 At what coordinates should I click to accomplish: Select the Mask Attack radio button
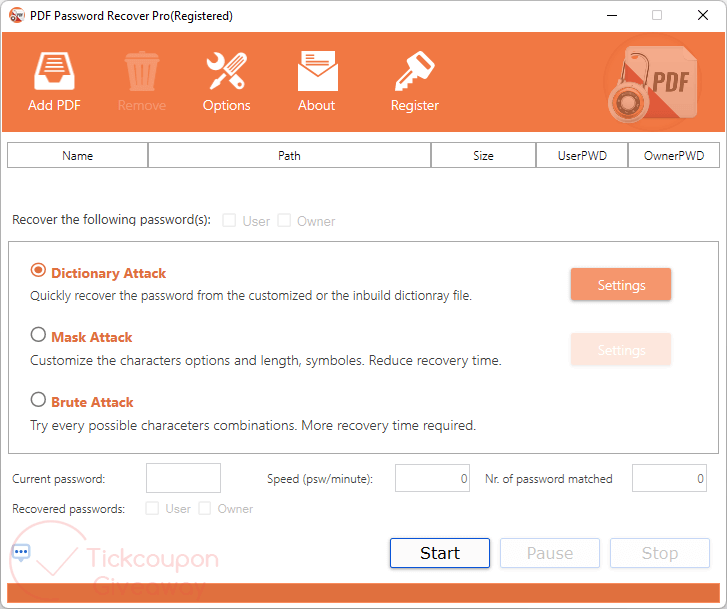(x=38, y=334)
